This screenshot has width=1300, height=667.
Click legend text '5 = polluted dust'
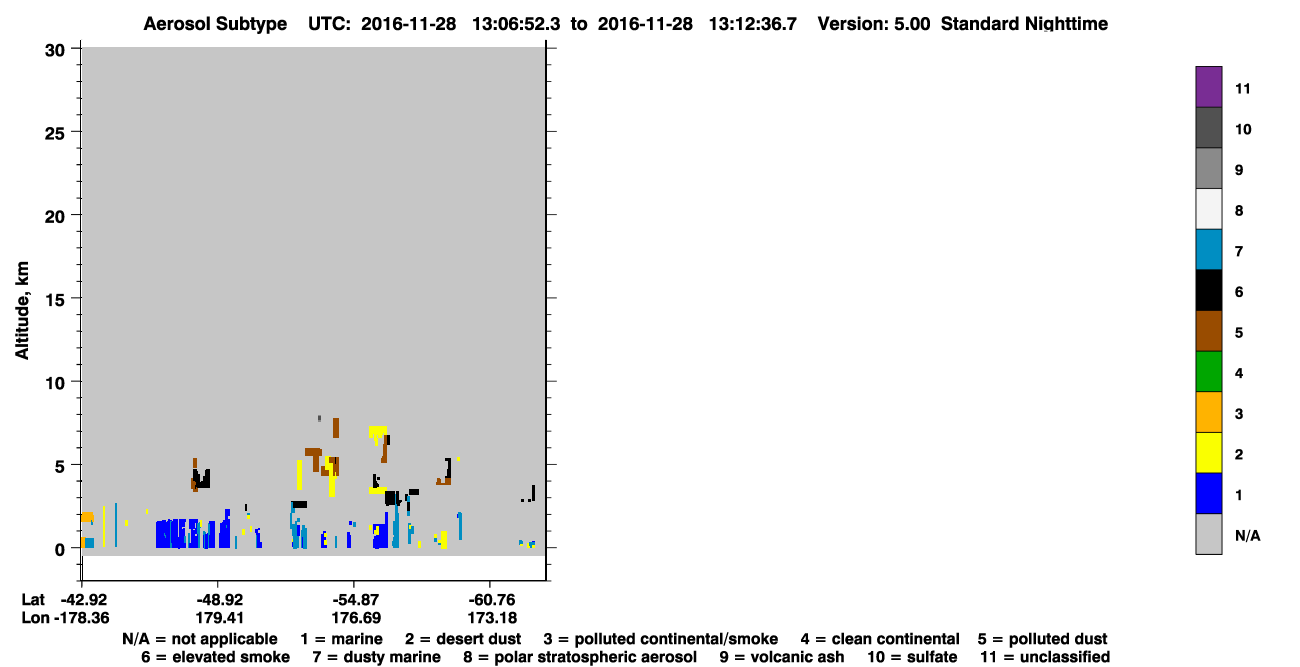pyautogui.click(x=1042, y=639)
